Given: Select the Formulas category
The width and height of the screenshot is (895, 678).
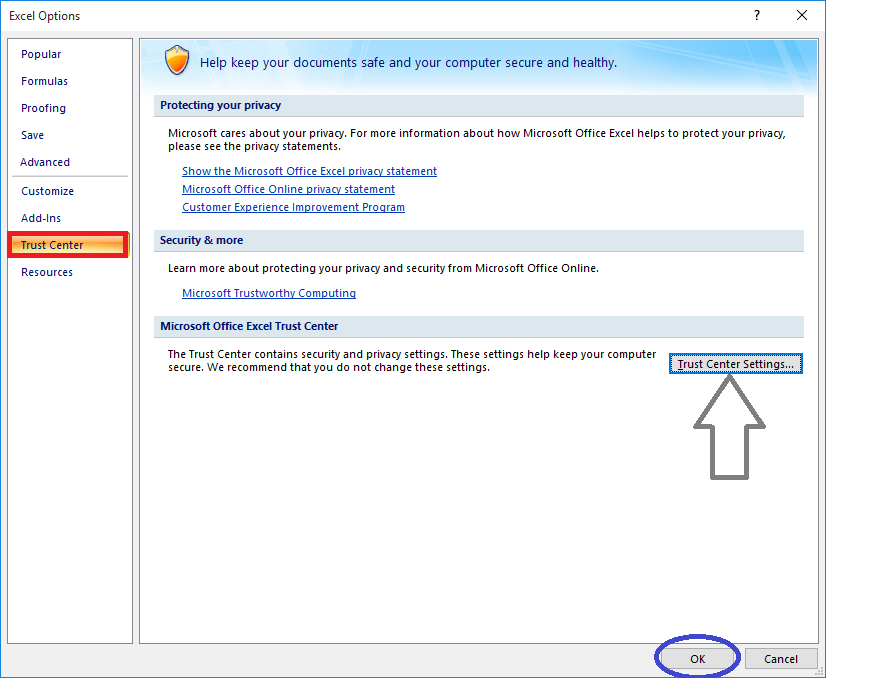Looking at the screenshot, I should pyautogui.click(x=45, y=81).
